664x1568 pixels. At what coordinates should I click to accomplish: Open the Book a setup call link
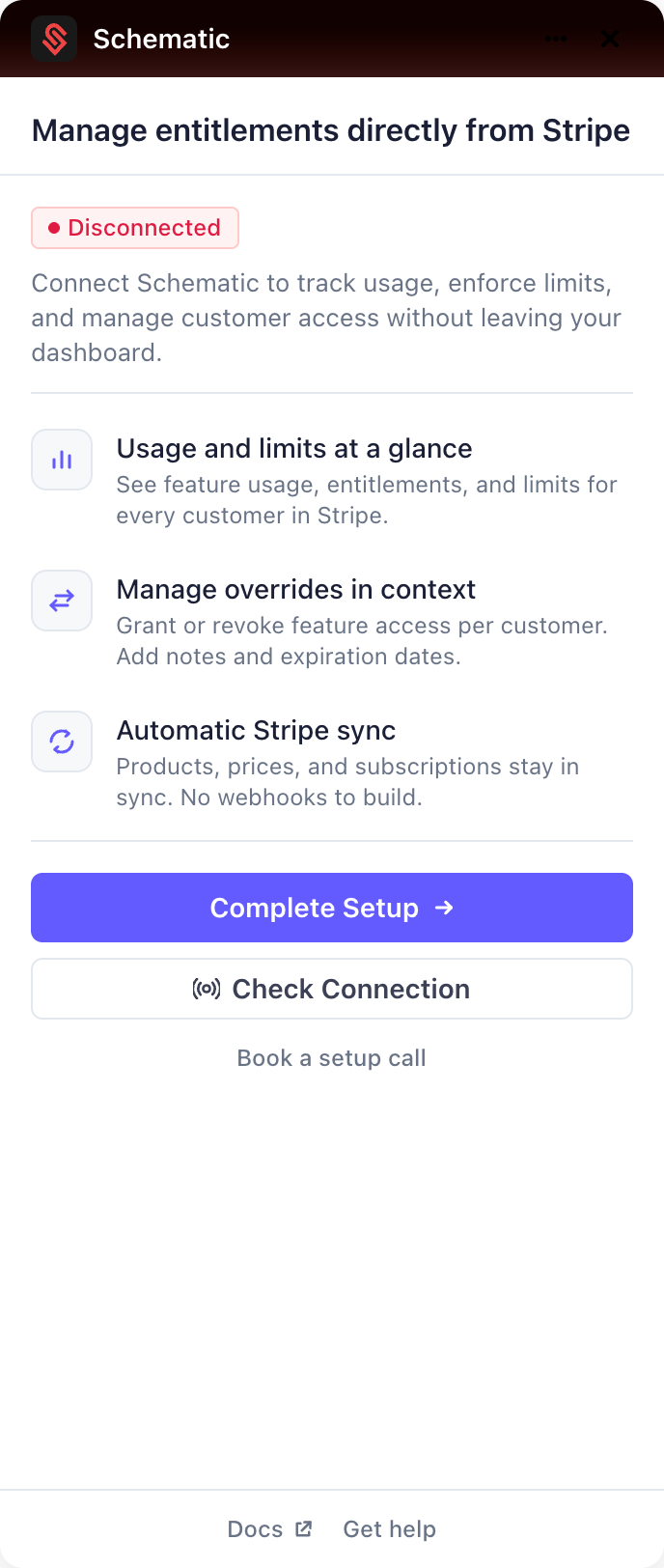click(x=331, y=1058)
